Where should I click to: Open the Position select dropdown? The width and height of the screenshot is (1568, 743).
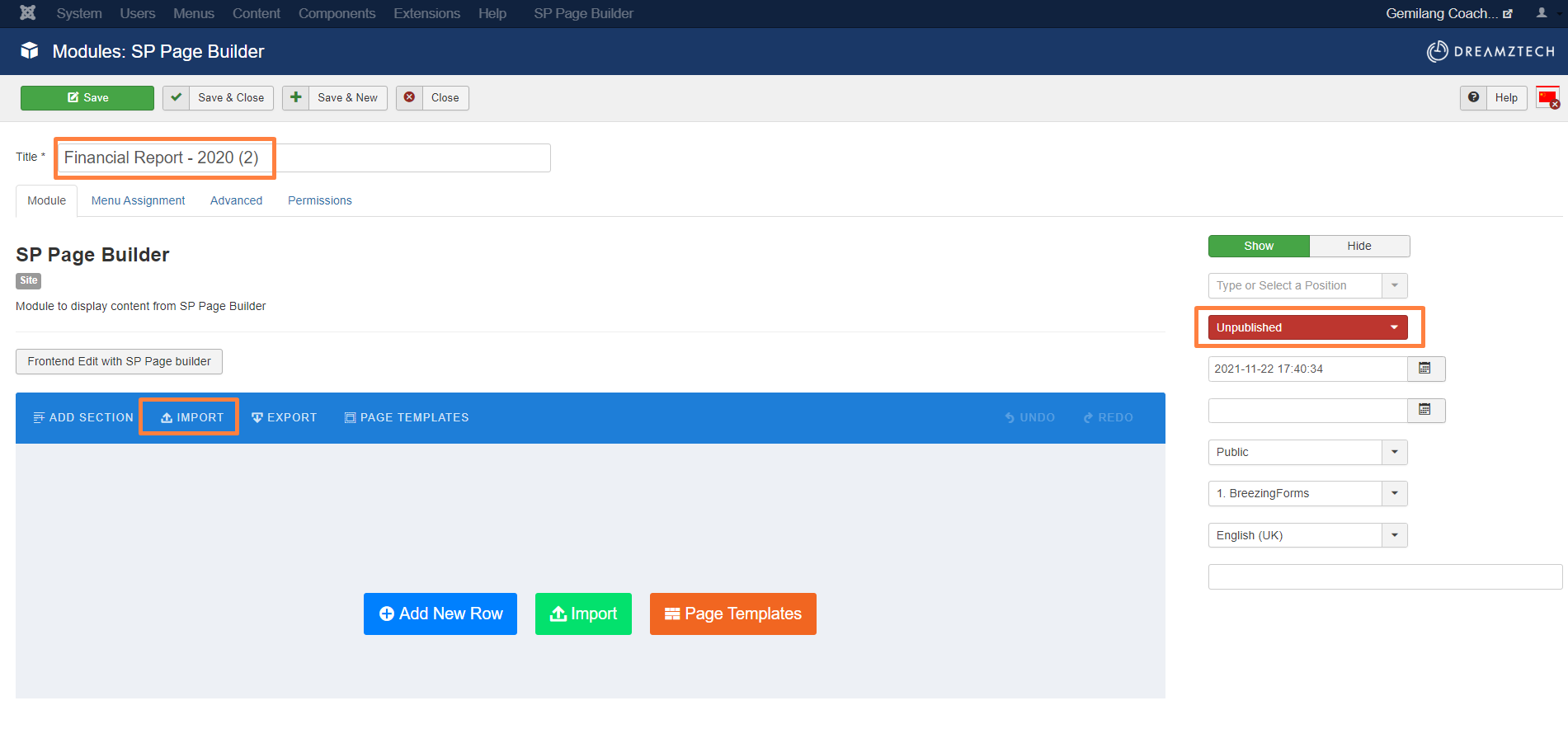tap(1307, 285)
